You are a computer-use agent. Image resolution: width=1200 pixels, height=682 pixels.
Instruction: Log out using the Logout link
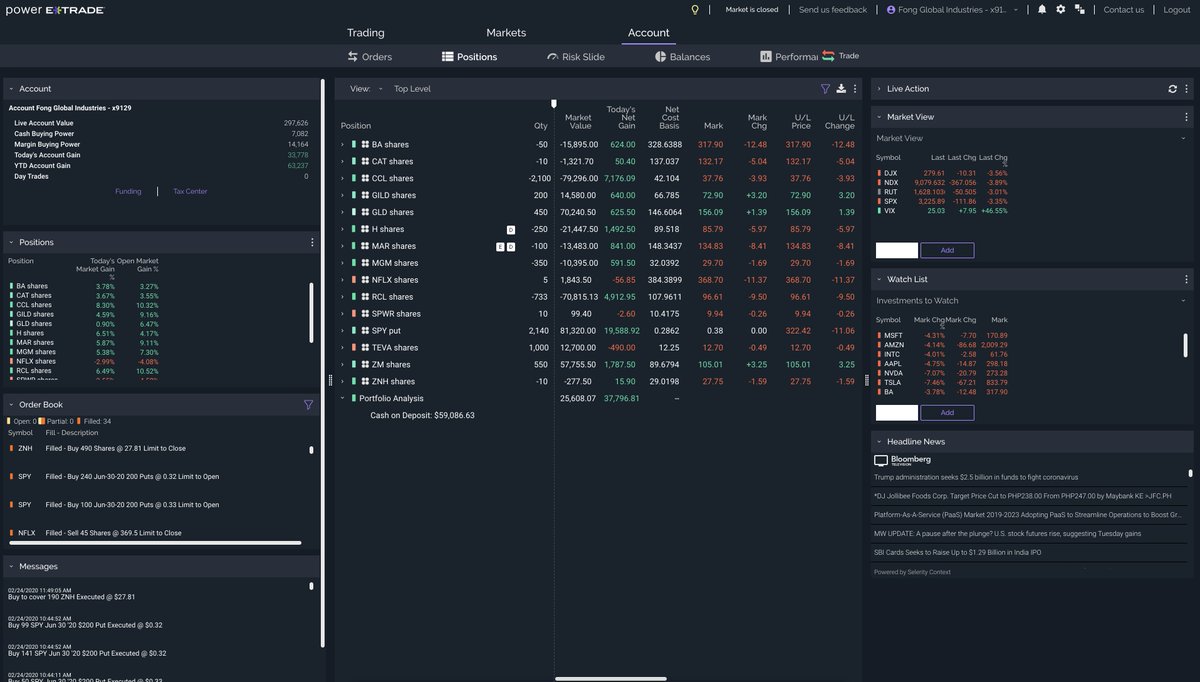(x=1177, y=9)
